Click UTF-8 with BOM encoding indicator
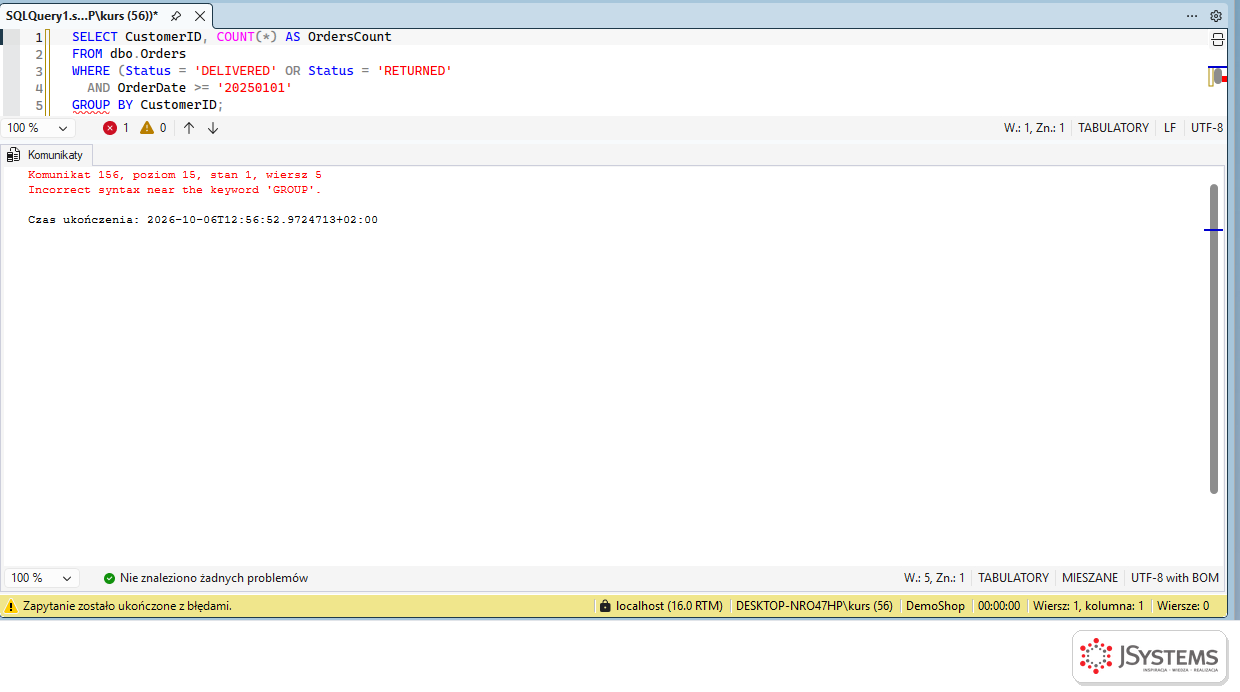Viewport: 1240px width, 692px height. 1175,578
